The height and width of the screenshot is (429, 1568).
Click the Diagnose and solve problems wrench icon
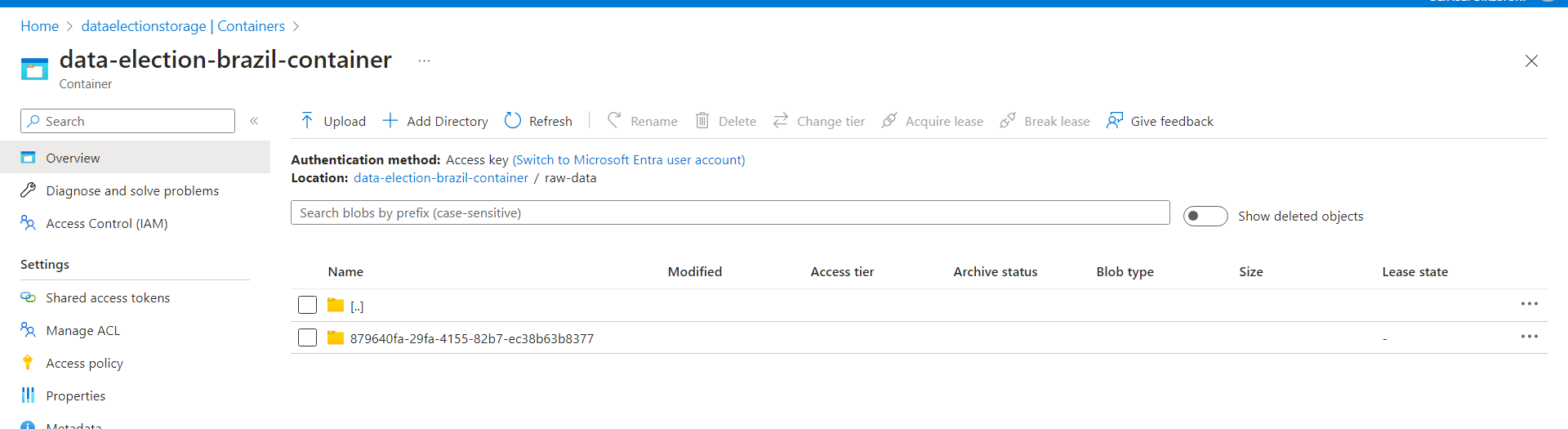point(28,190)
